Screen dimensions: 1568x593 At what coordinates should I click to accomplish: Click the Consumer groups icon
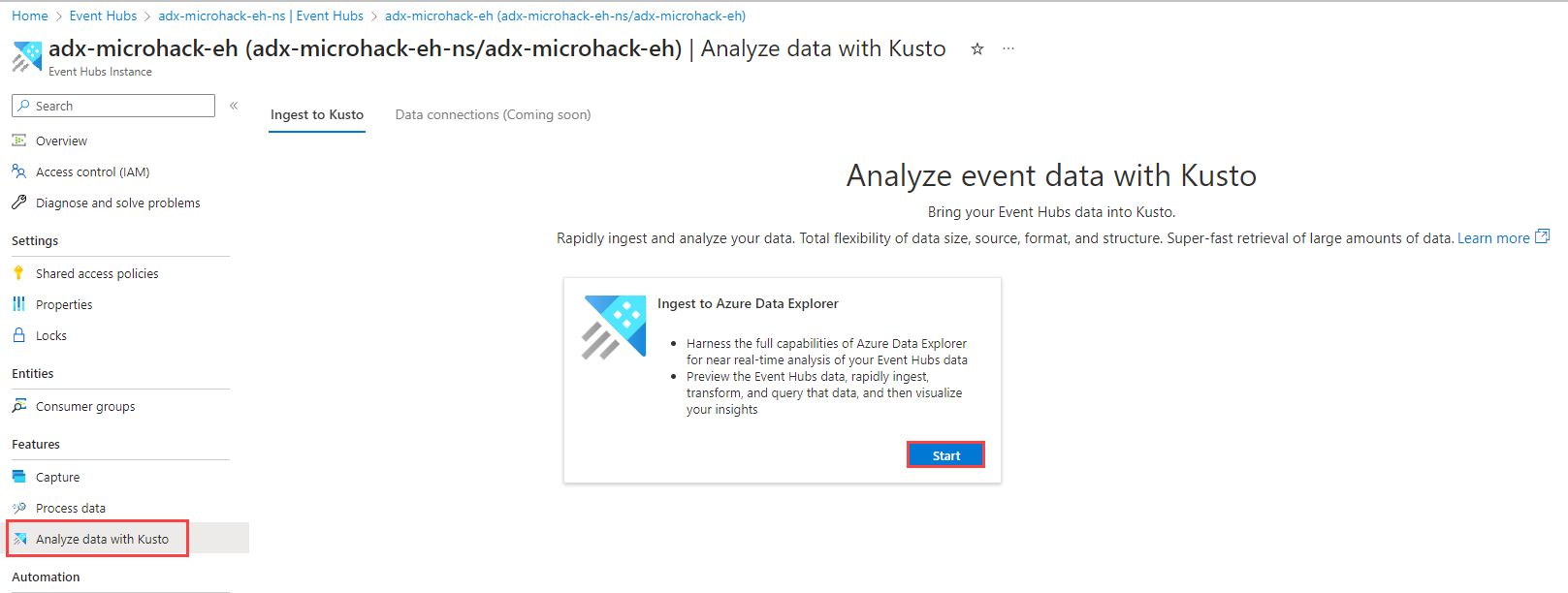pos(19,406)
